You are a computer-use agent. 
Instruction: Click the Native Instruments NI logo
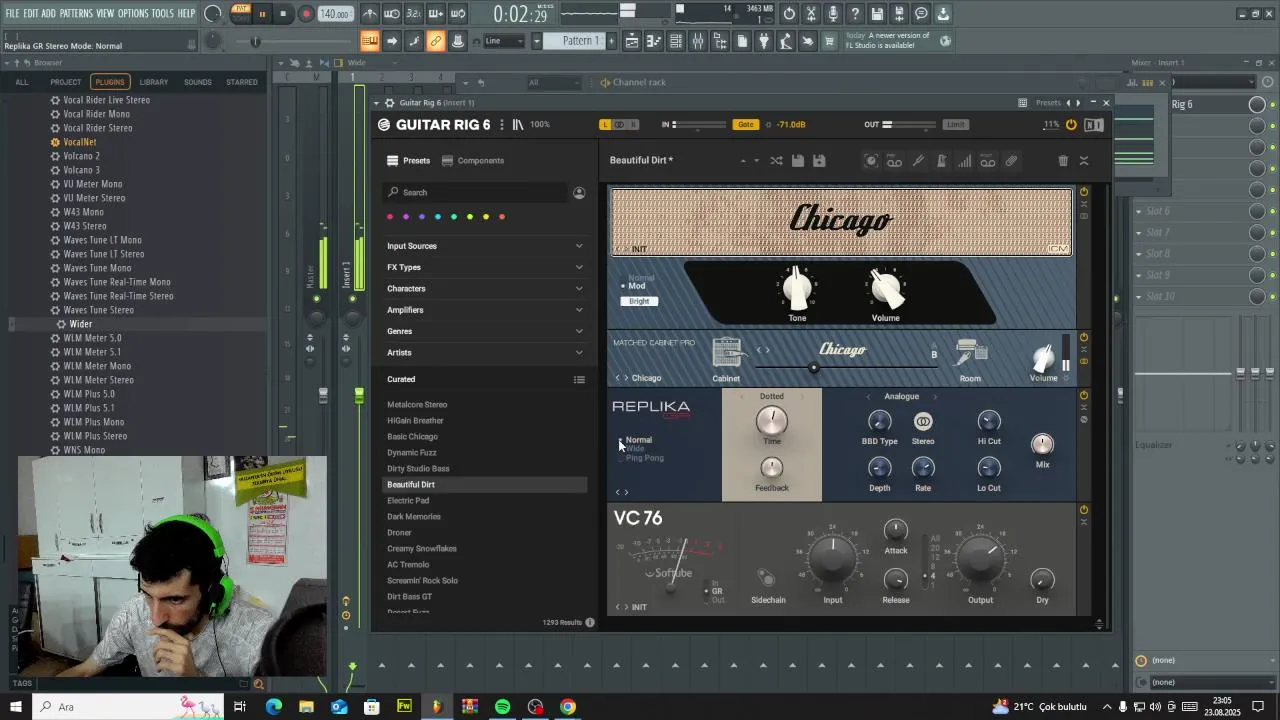tap(1093, 125)
